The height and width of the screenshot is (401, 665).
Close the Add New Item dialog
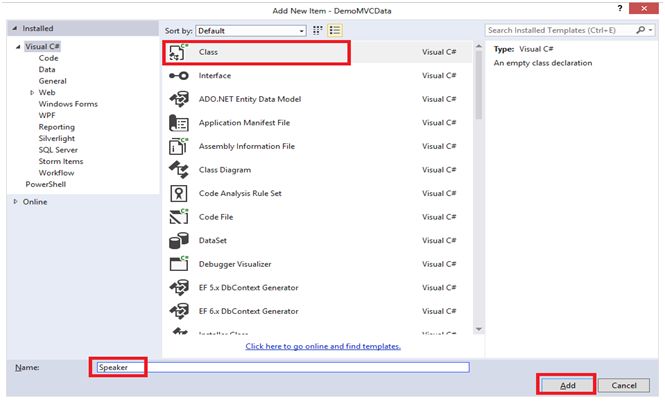pyautogui.click(x=644, y=8)
